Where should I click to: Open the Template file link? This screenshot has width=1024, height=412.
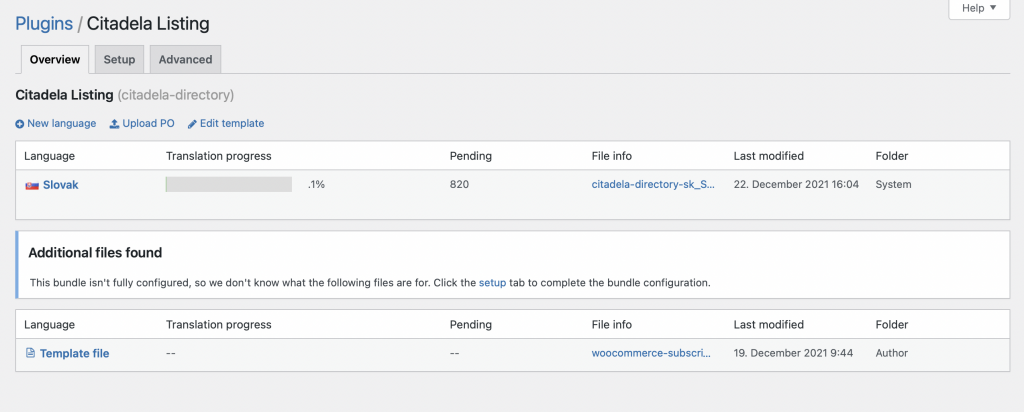point(74,353)
